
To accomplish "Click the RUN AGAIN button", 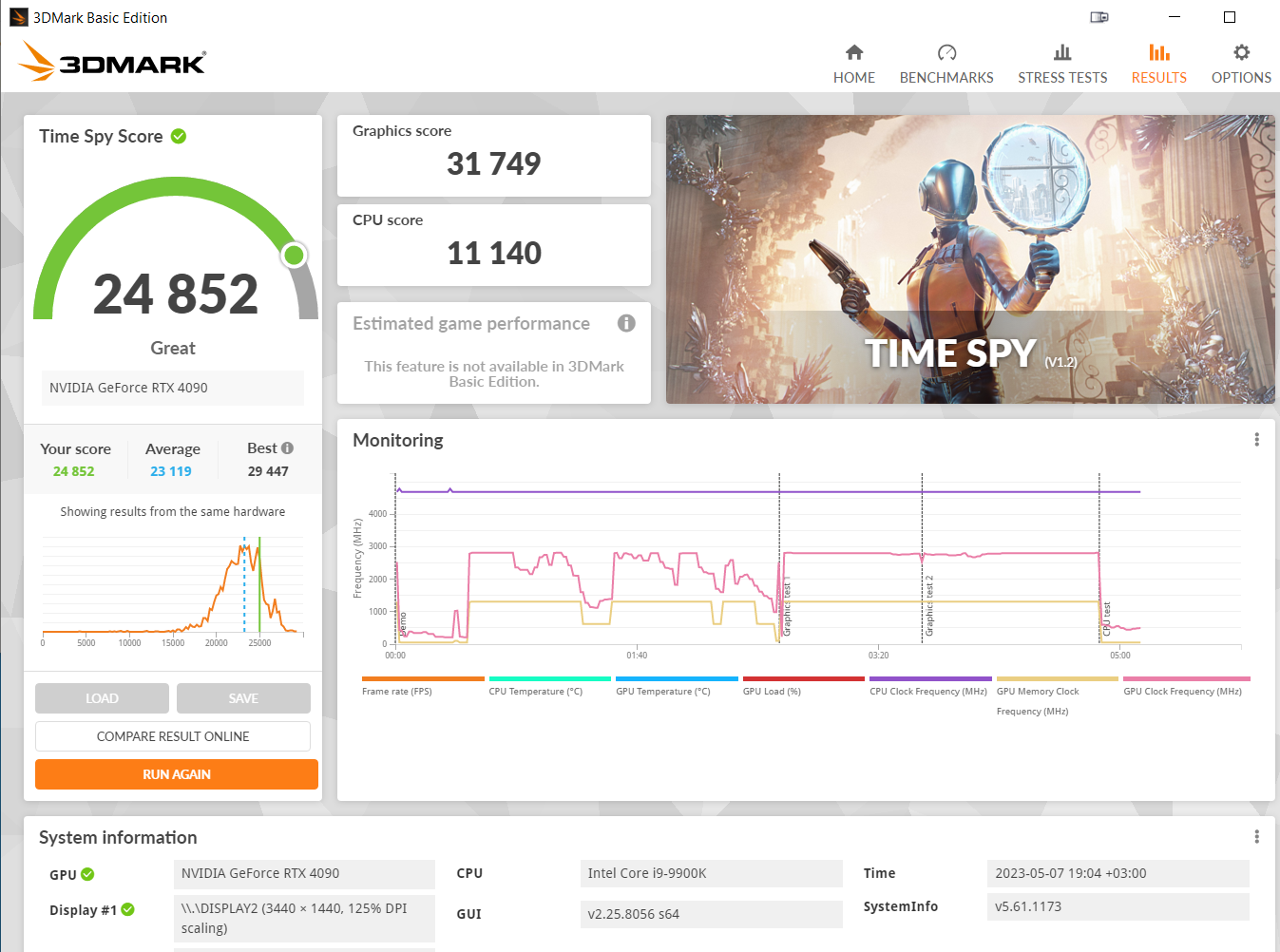I will pyautogui.click(x=177, y=774).
